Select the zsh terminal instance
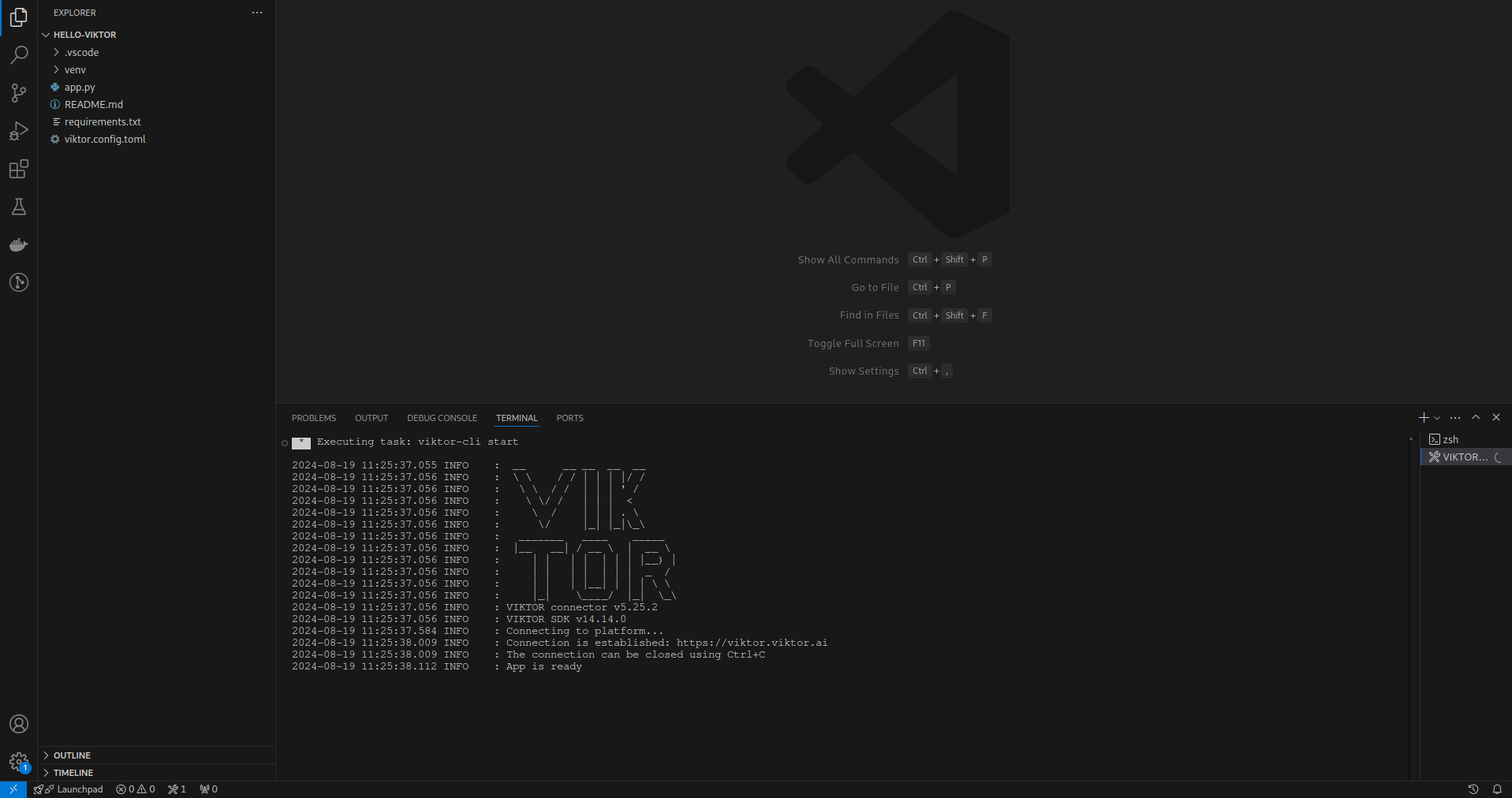Screen dimensions: 1512x798 coord(1450,440)
